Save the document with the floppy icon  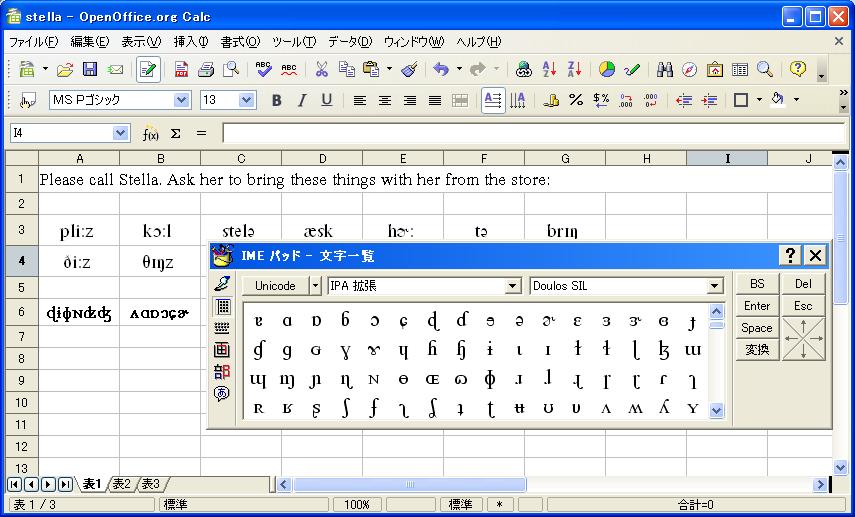pyautogui.click(x=89, y=69)
